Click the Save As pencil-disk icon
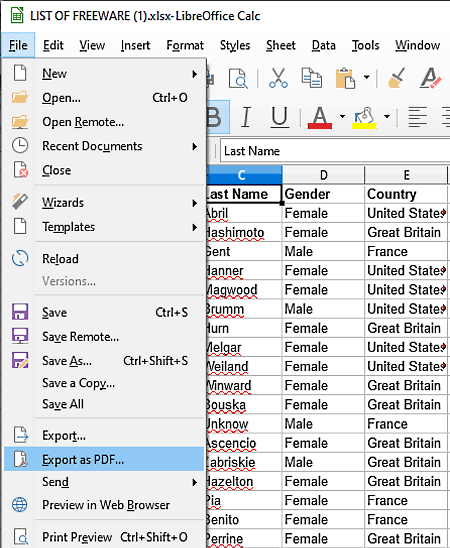Image resolution: width=450 pixels, height=548 pixels. [x=20, y=360]
